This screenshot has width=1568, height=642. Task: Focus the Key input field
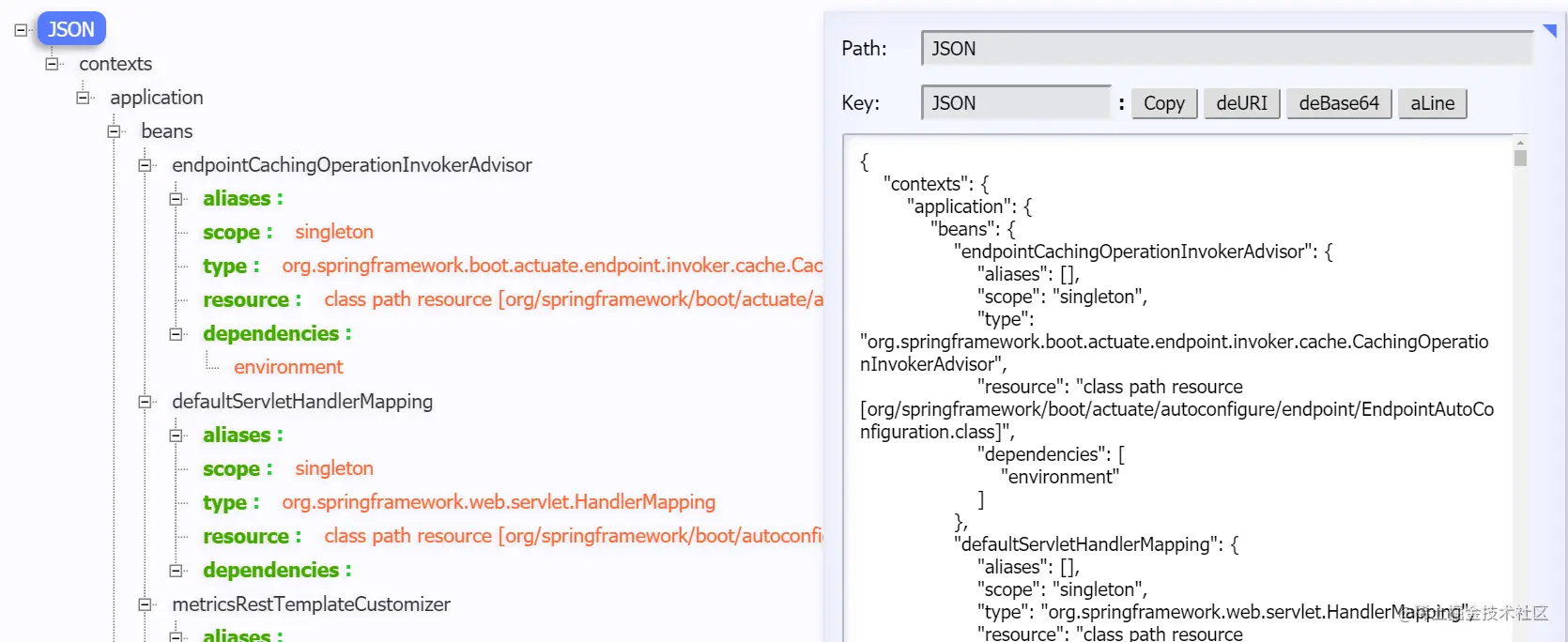(x=1016, y=103)
